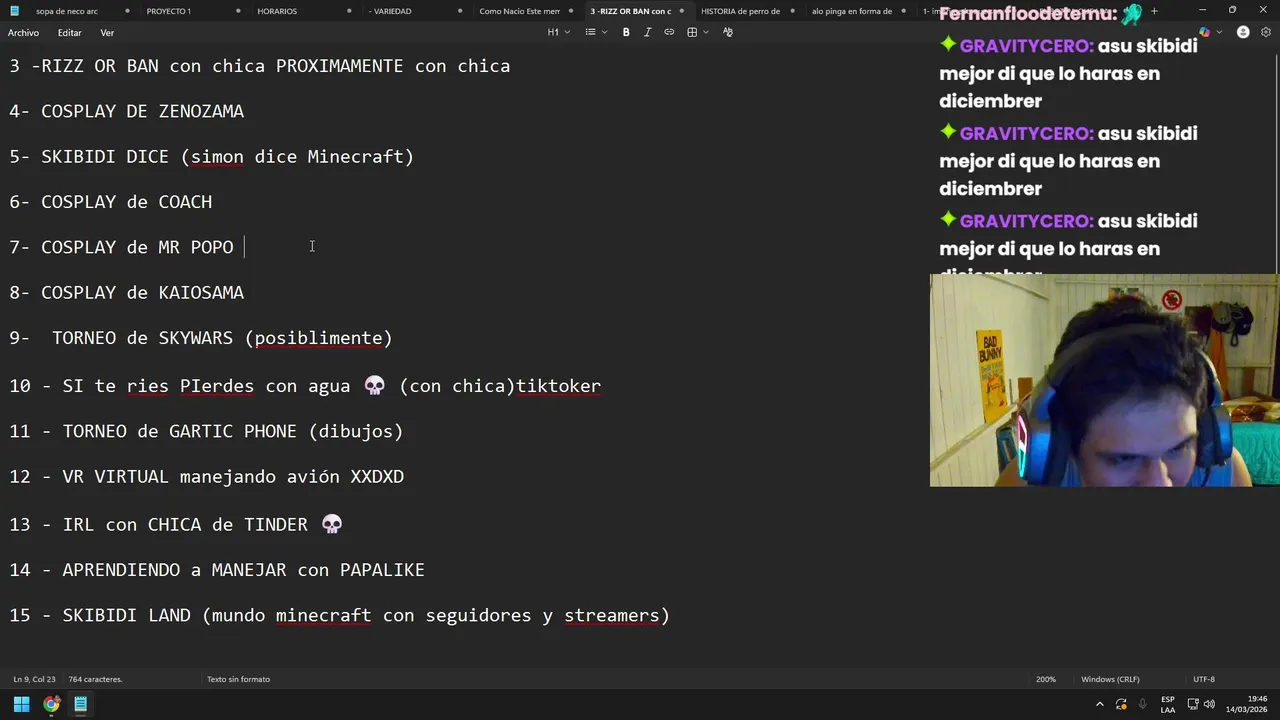
Task: Click the Notepad icon in taskbar
Action: (80, 704)
